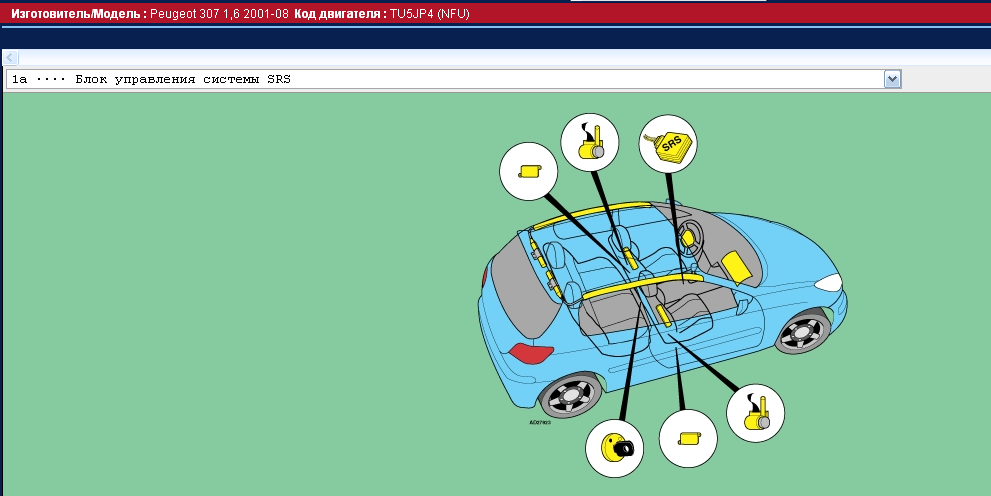Image resolution: width=991 pixels, height=496 pixels.
Task: Open the component list dropdown arrow
Action: [892, 80]
